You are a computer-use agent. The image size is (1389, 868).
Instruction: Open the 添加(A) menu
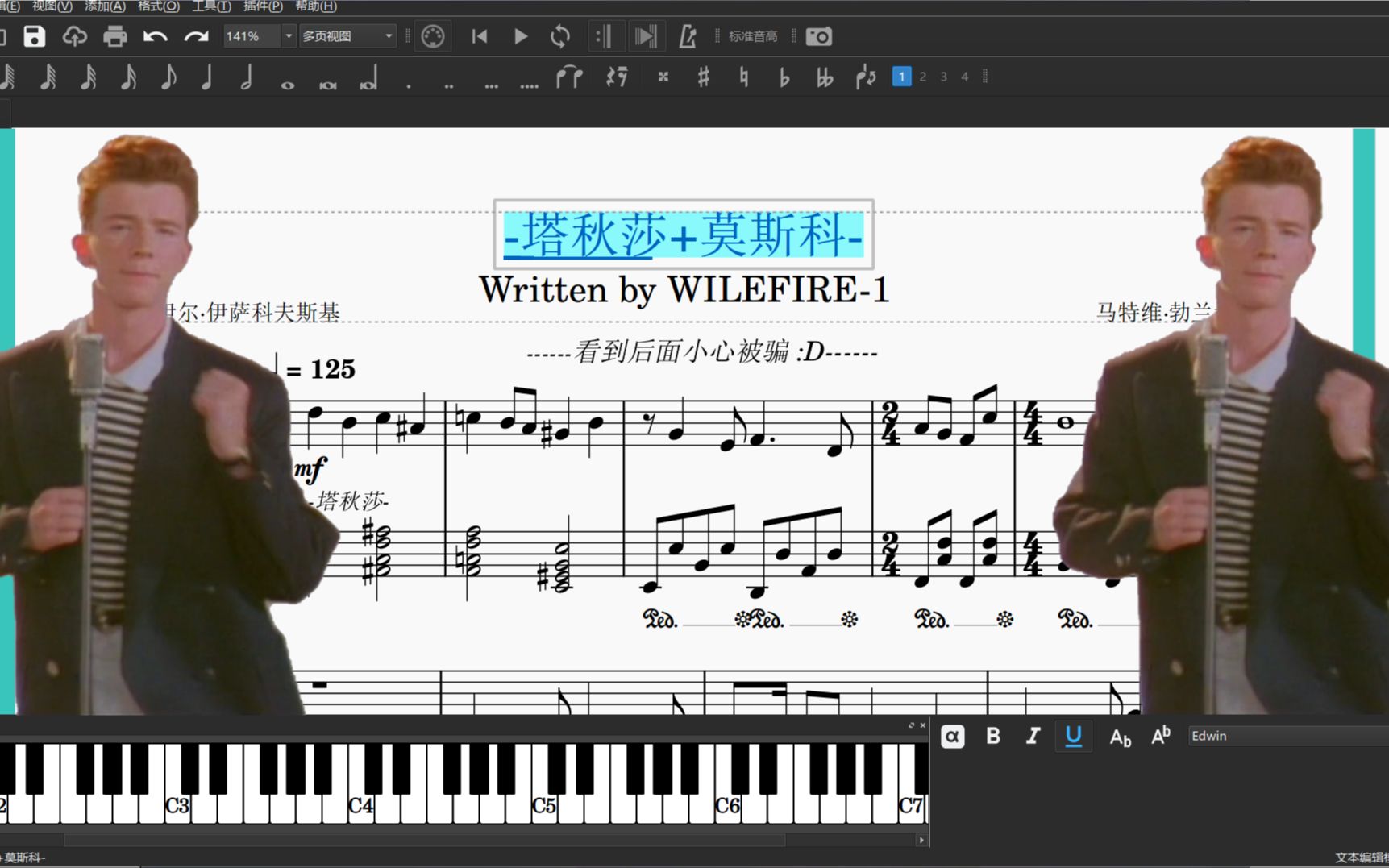pyautogui.click(x=105, y=6)
